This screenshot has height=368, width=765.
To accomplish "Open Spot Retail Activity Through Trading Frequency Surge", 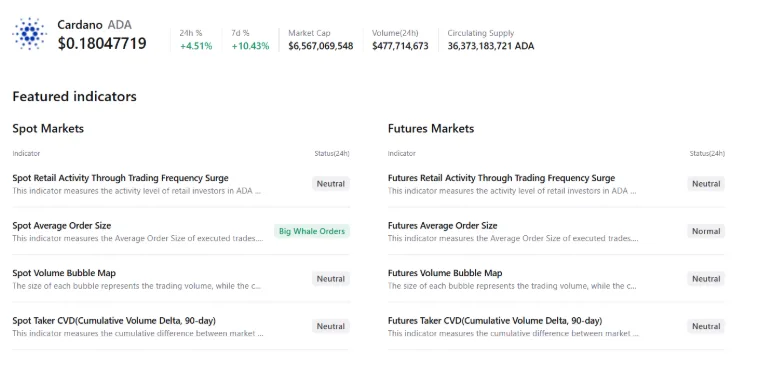I will click(x=121, y=178).
